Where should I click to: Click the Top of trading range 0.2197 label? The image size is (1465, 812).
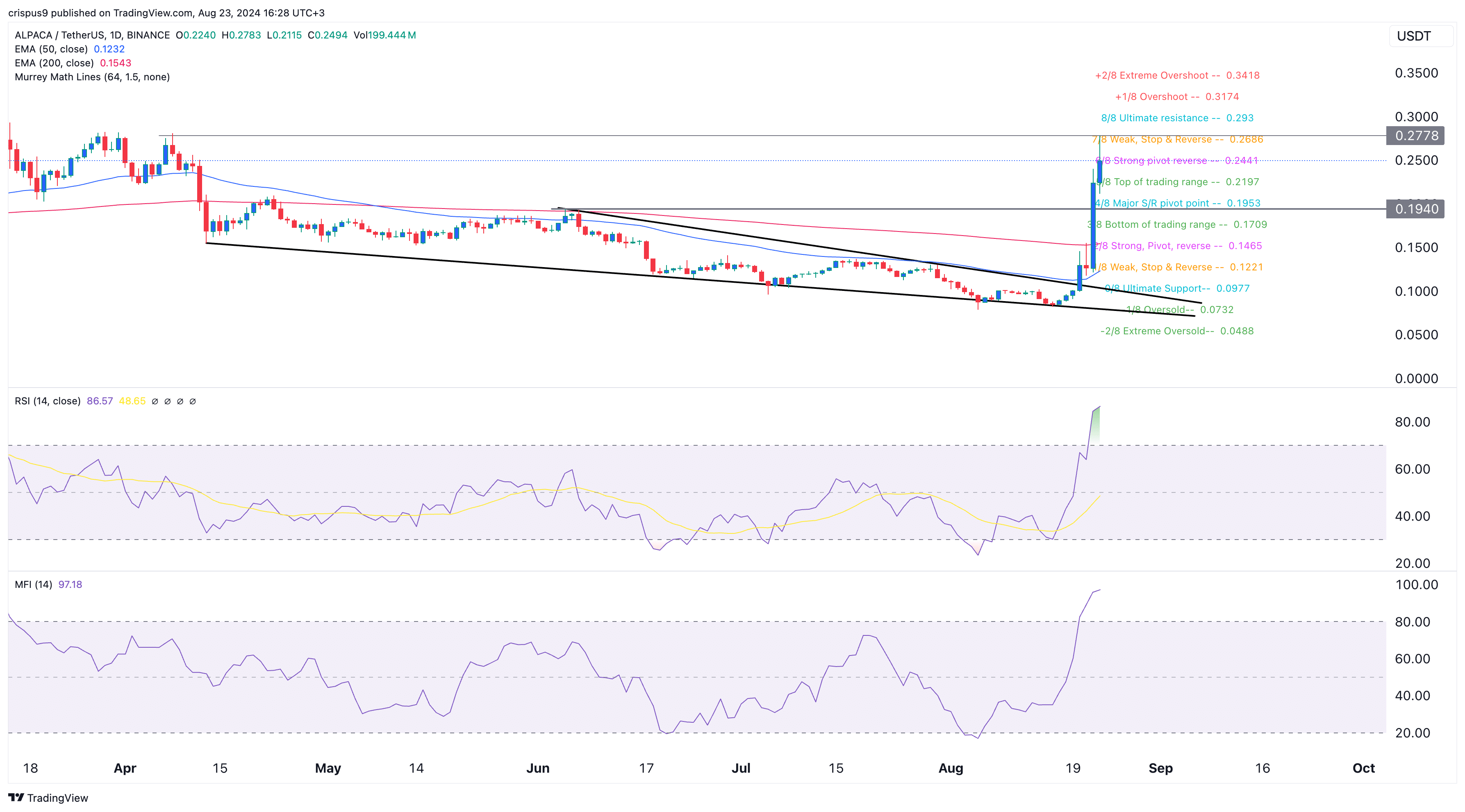(x=1178, y=182)
